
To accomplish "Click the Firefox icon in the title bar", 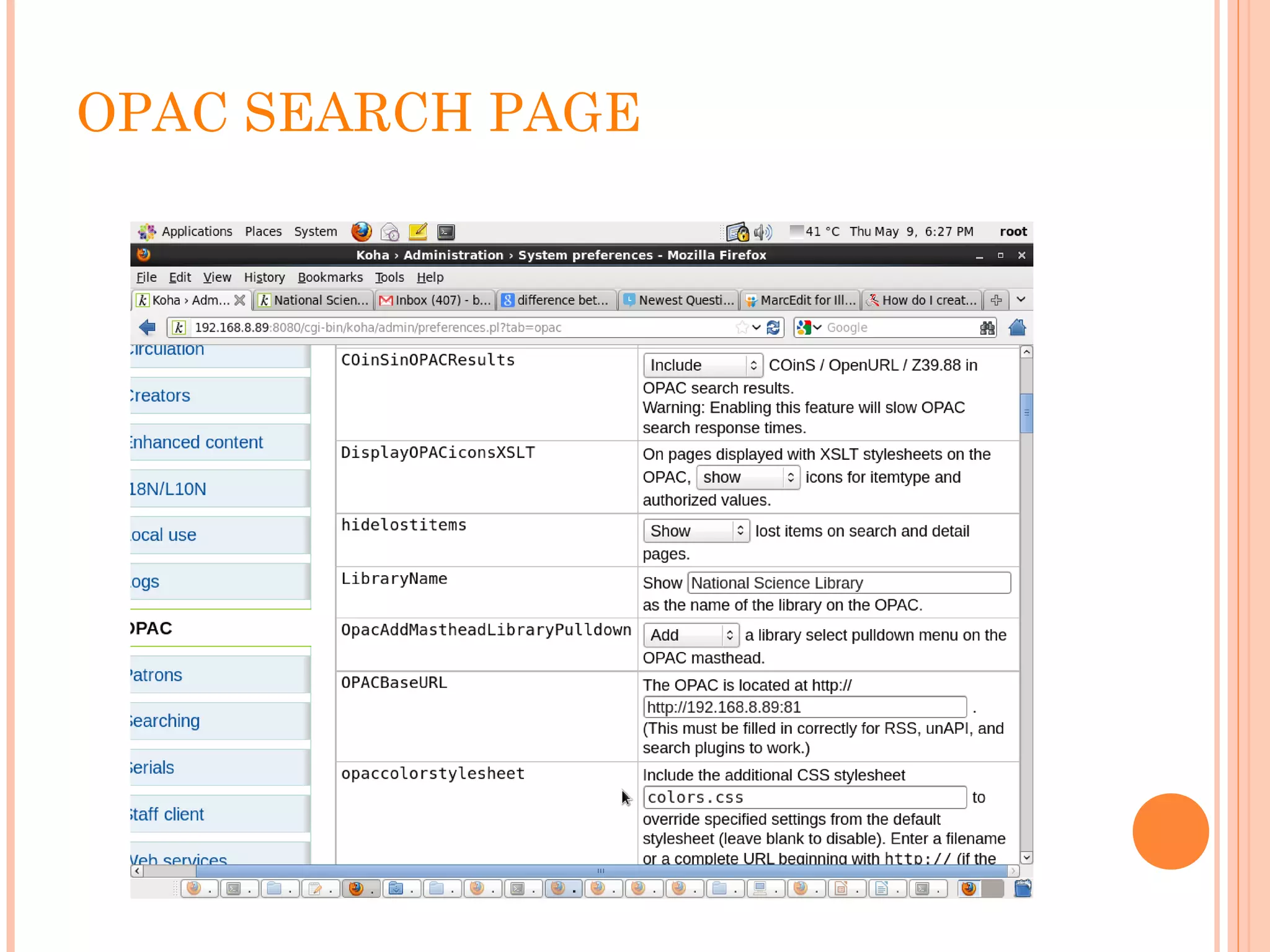I will click(x=143, y=254).
